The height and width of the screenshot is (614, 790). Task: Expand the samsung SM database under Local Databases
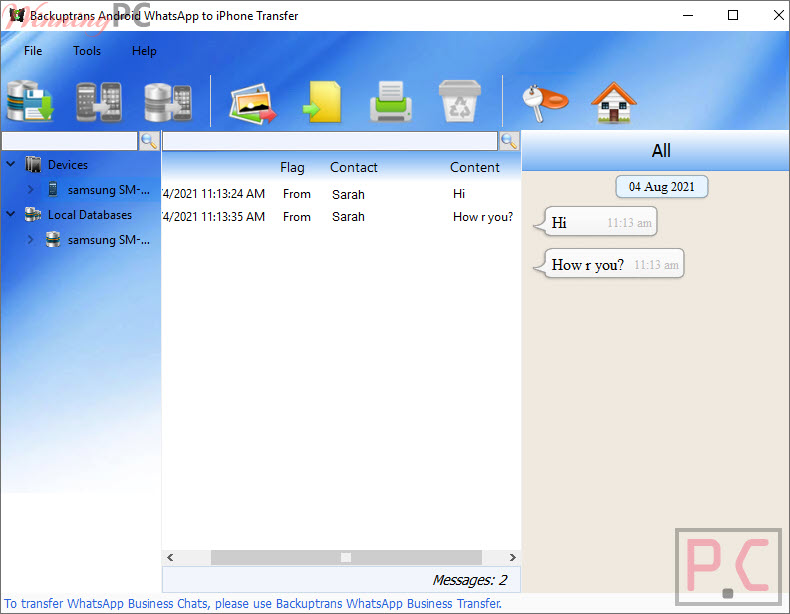30,239
